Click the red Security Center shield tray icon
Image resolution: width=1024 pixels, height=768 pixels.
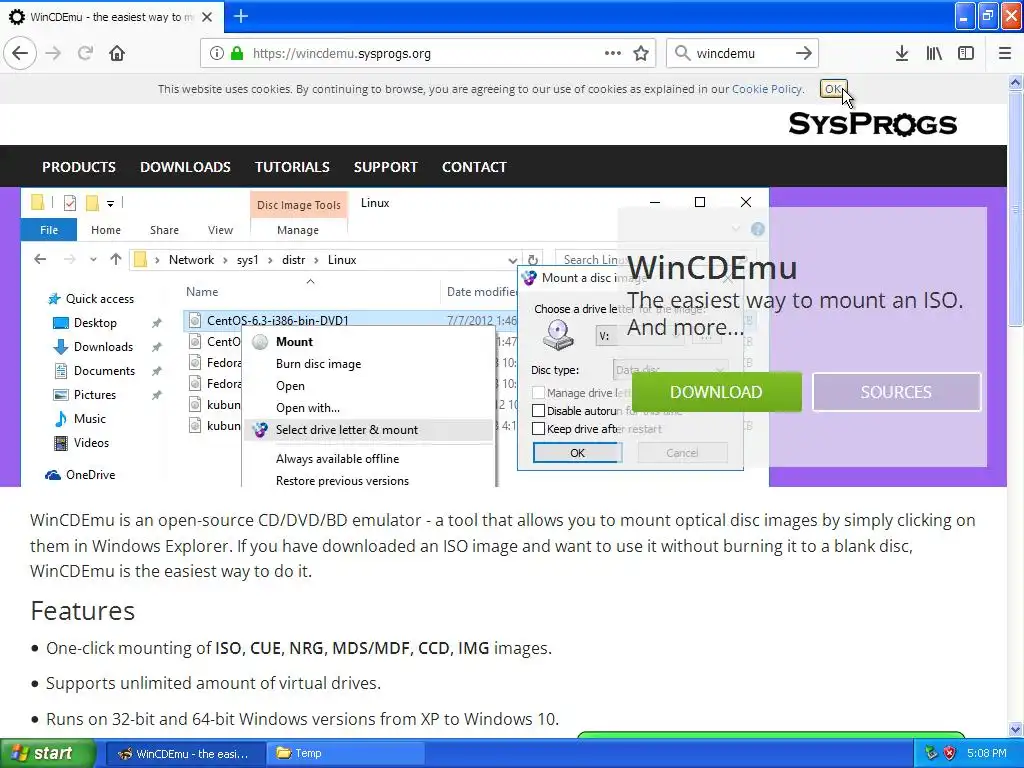point(950,754)
